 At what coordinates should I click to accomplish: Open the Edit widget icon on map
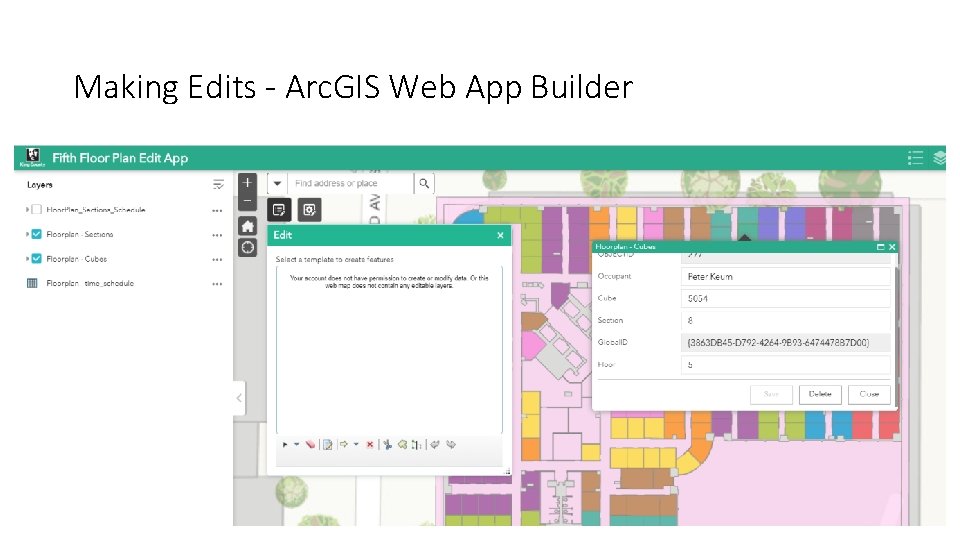tap(279, 210)
